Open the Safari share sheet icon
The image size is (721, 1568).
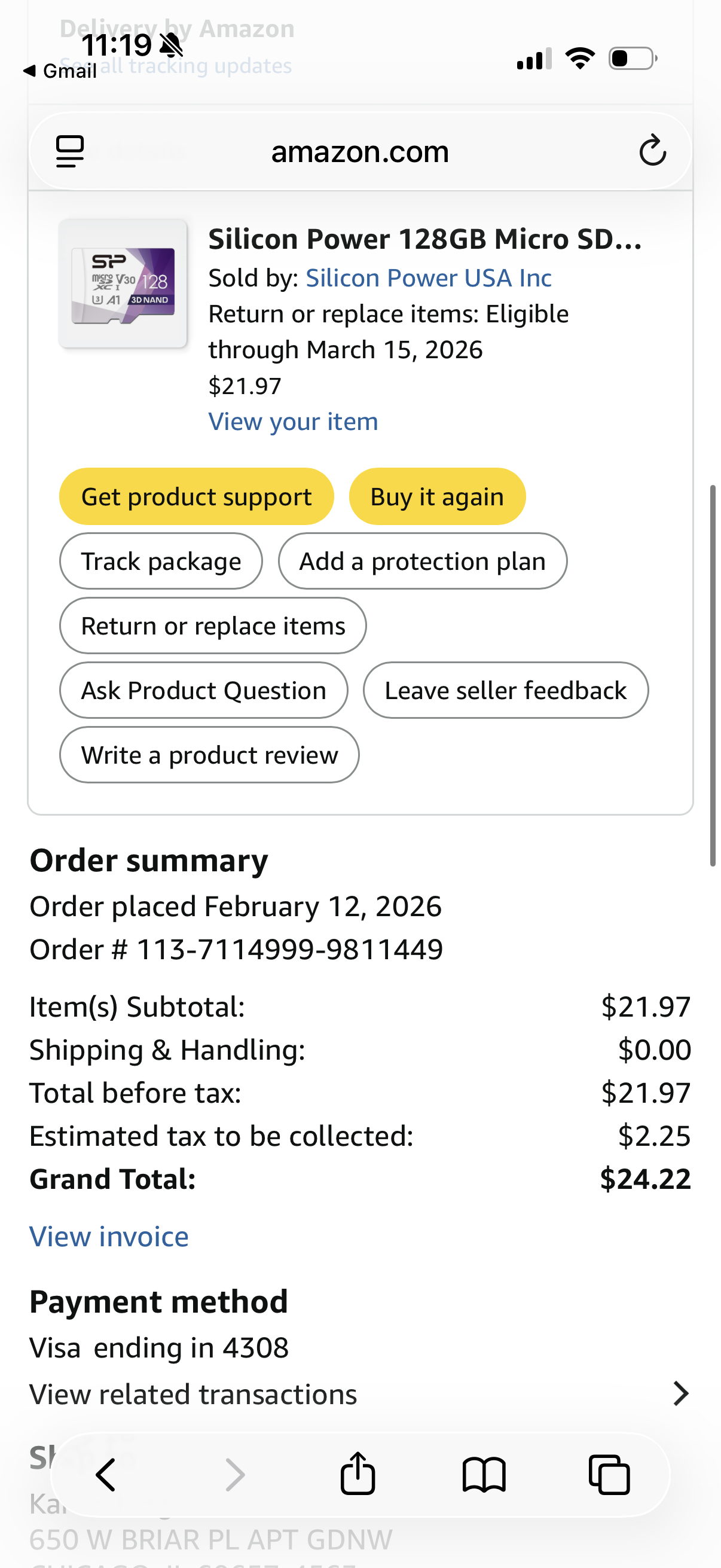(358, 1473)
